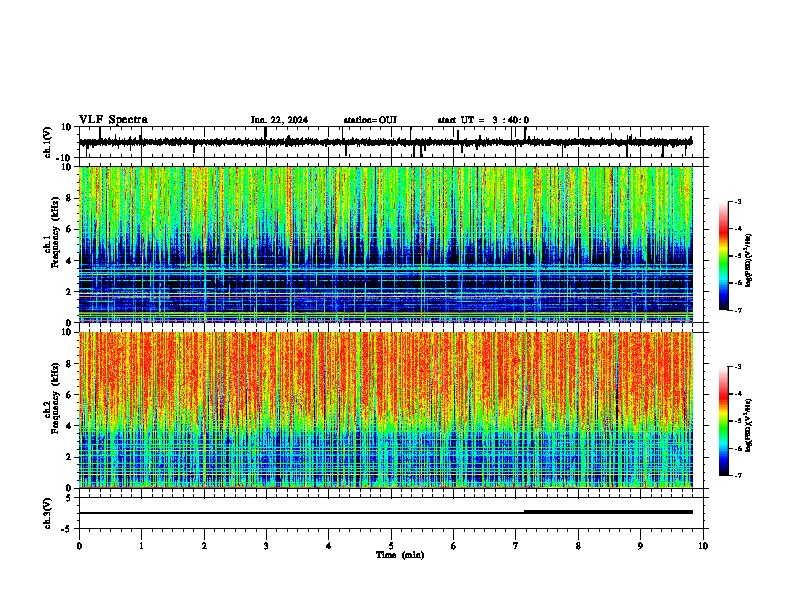Click the ch.1 colorbar's "-3" top value
Viewport: 792px width, 612px height.
pos(737,201)
